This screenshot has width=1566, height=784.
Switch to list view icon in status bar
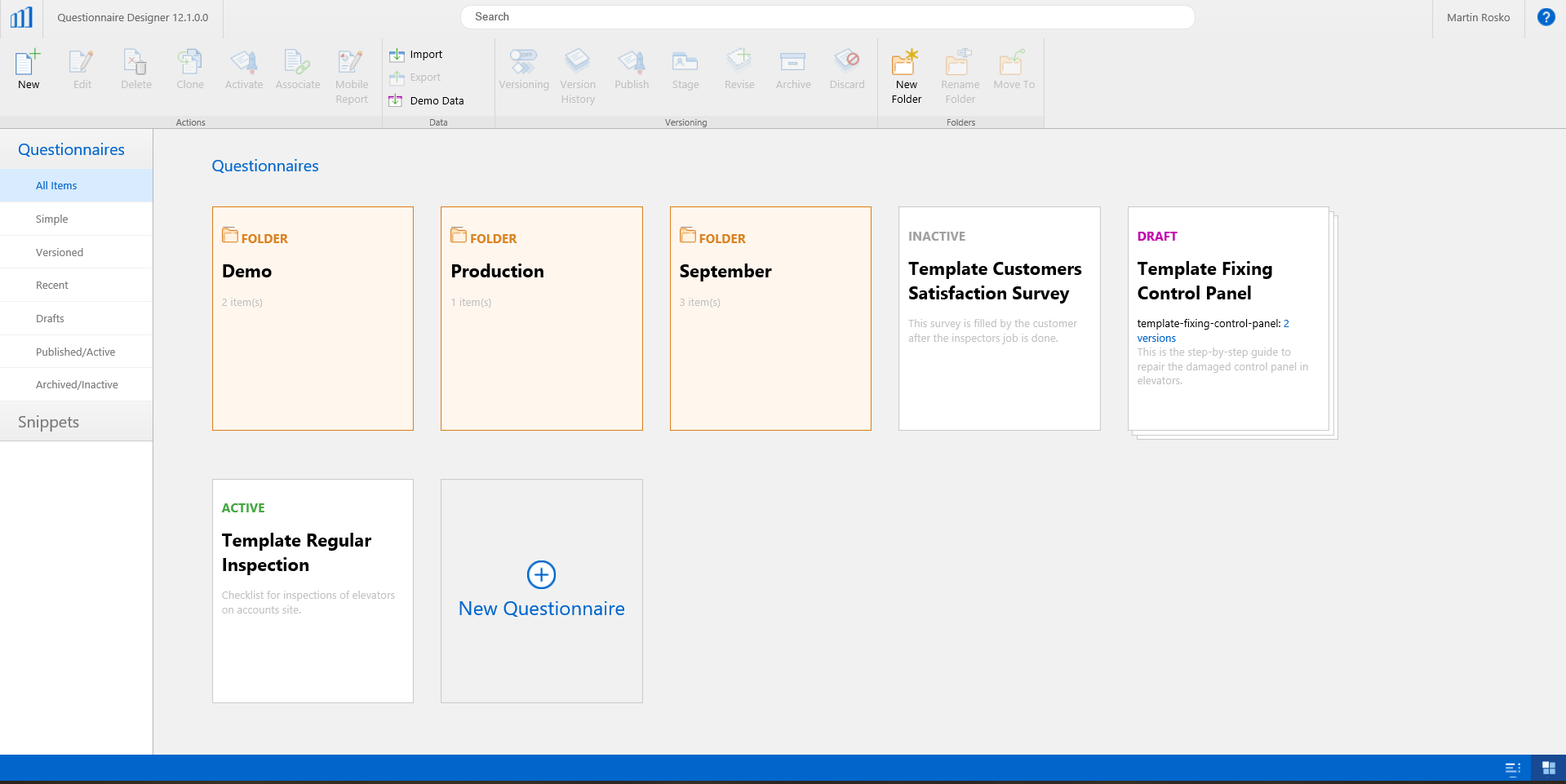click(1512, 768)
